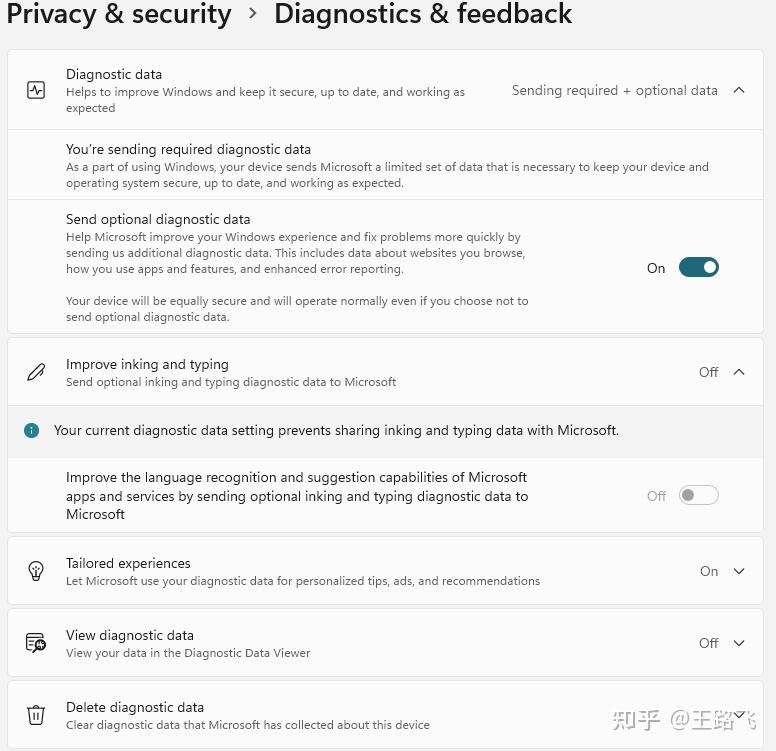The height and width of the screenshot is (751, 776).
Task: Go back to Privacy & security breadcrumb
Action: tap(119, 14)
